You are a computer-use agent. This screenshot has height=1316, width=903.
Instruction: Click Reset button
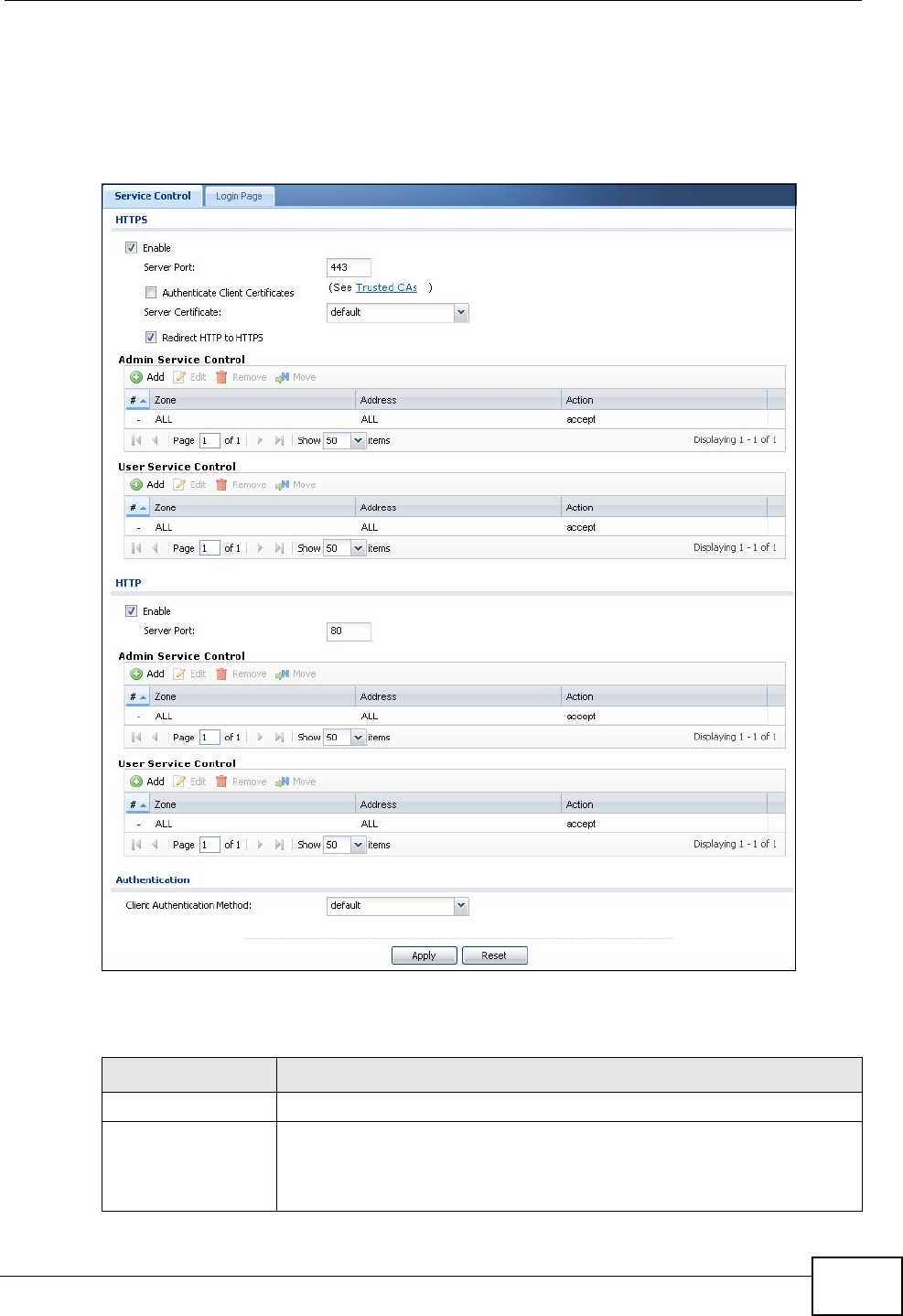point(494,955)
